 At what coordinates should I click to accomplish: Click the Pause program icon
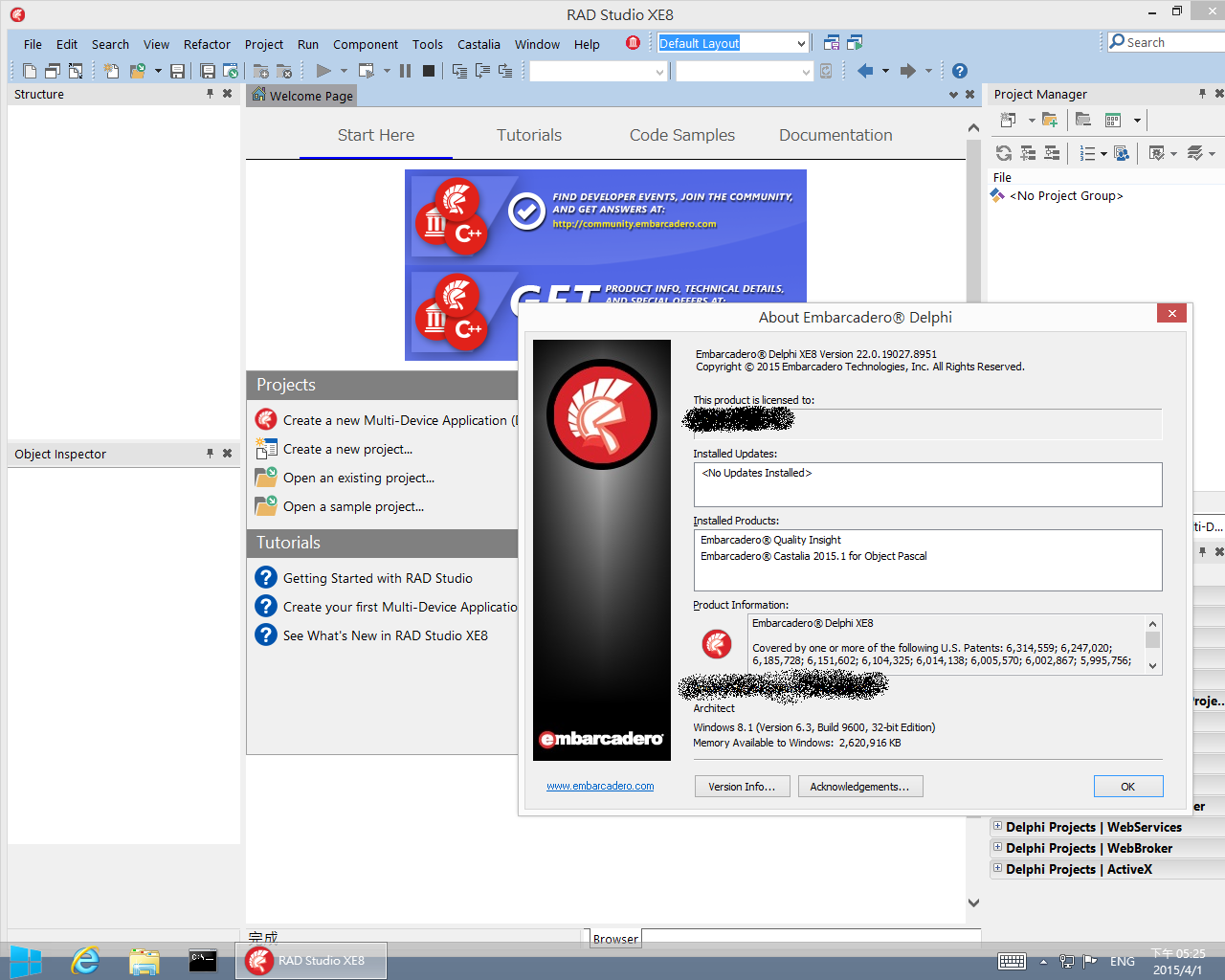tap(405, 71)
